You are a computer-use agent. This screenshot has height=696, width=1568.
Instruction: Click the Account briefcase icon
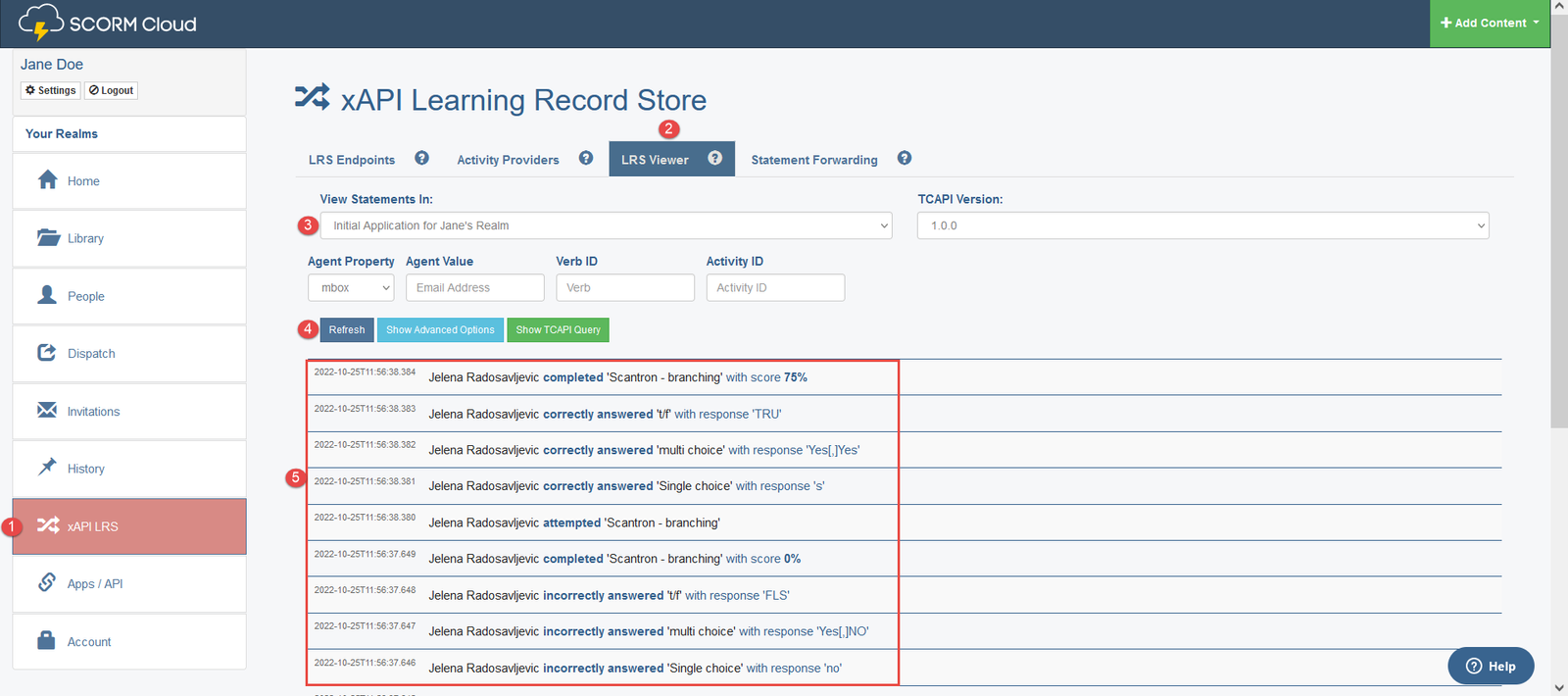pyautogui.click(x=47, y=641)
